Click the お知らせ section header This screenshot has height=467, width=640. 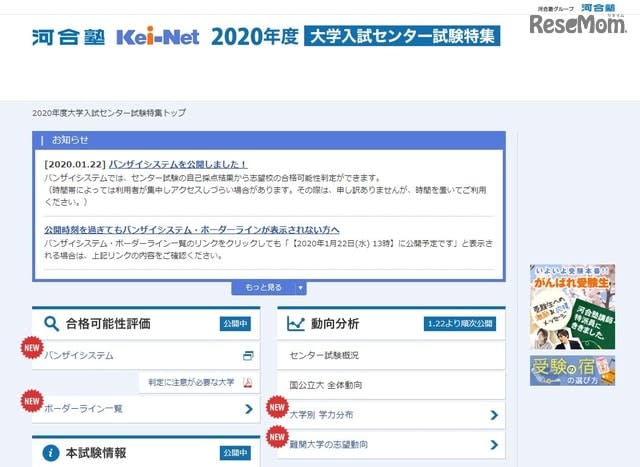pyautogui.click(x=269, y=140)
